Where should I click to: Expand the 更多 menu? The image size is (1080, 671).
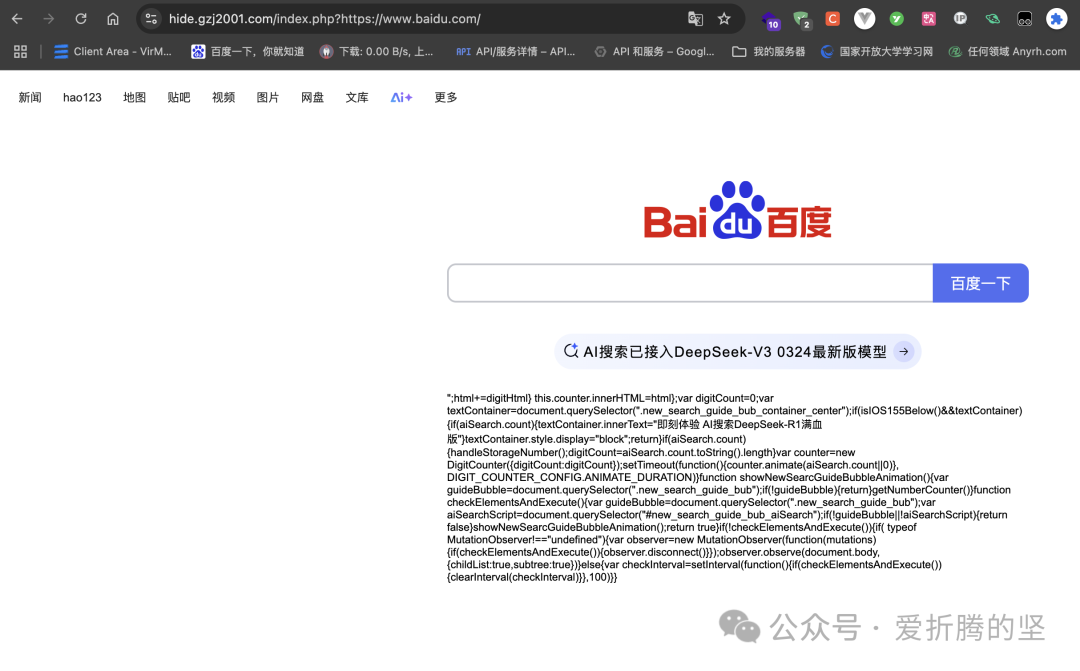click(x=446, y=98)
